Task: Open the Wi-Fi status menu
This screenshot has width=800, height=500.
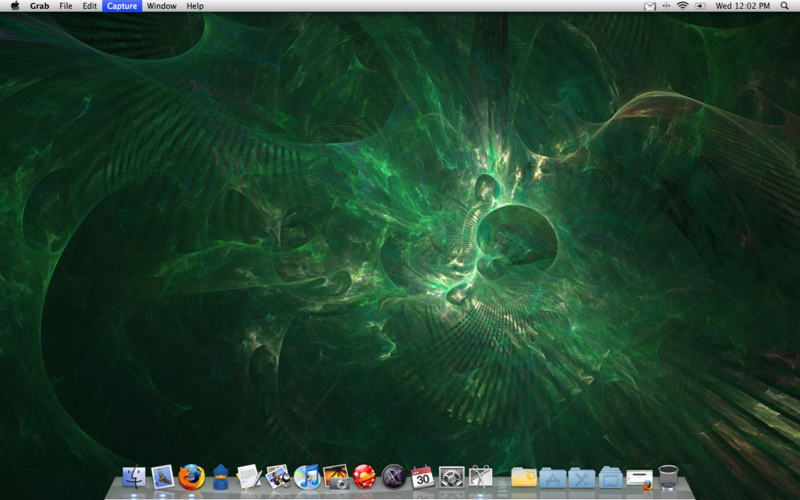Action: click(x=683, y=6)
